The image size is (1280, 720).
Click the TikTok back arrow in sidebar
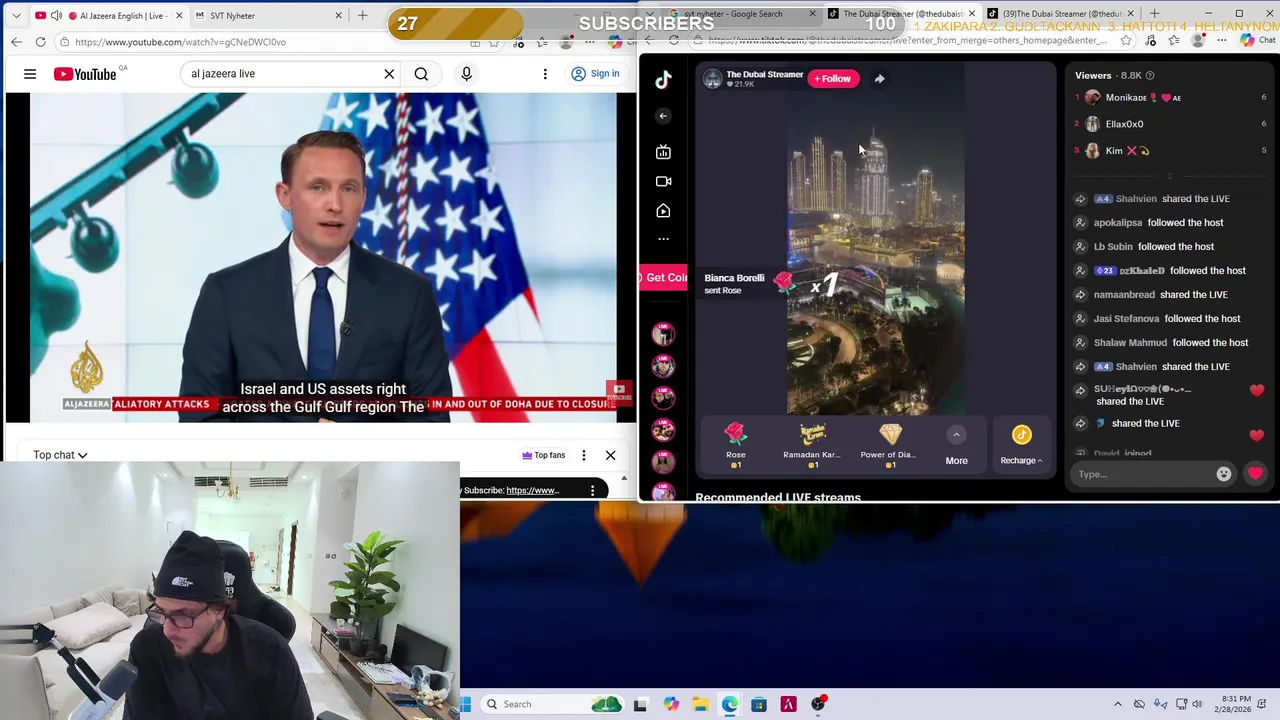663,116
